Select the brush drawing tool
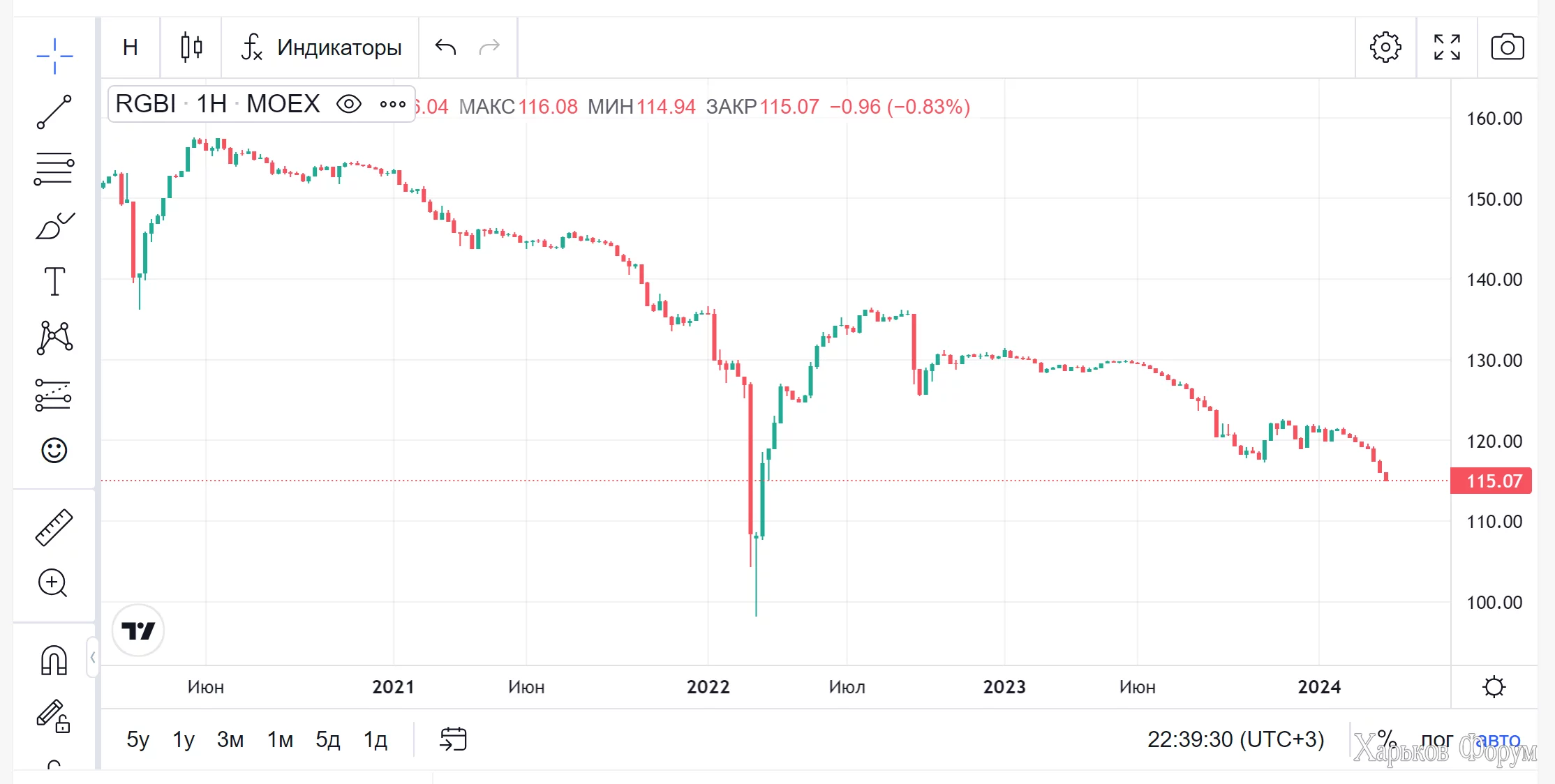Image resolution: width=1555 pixels, height=784 pixels. pyautogui.click(x=54, y=226)
